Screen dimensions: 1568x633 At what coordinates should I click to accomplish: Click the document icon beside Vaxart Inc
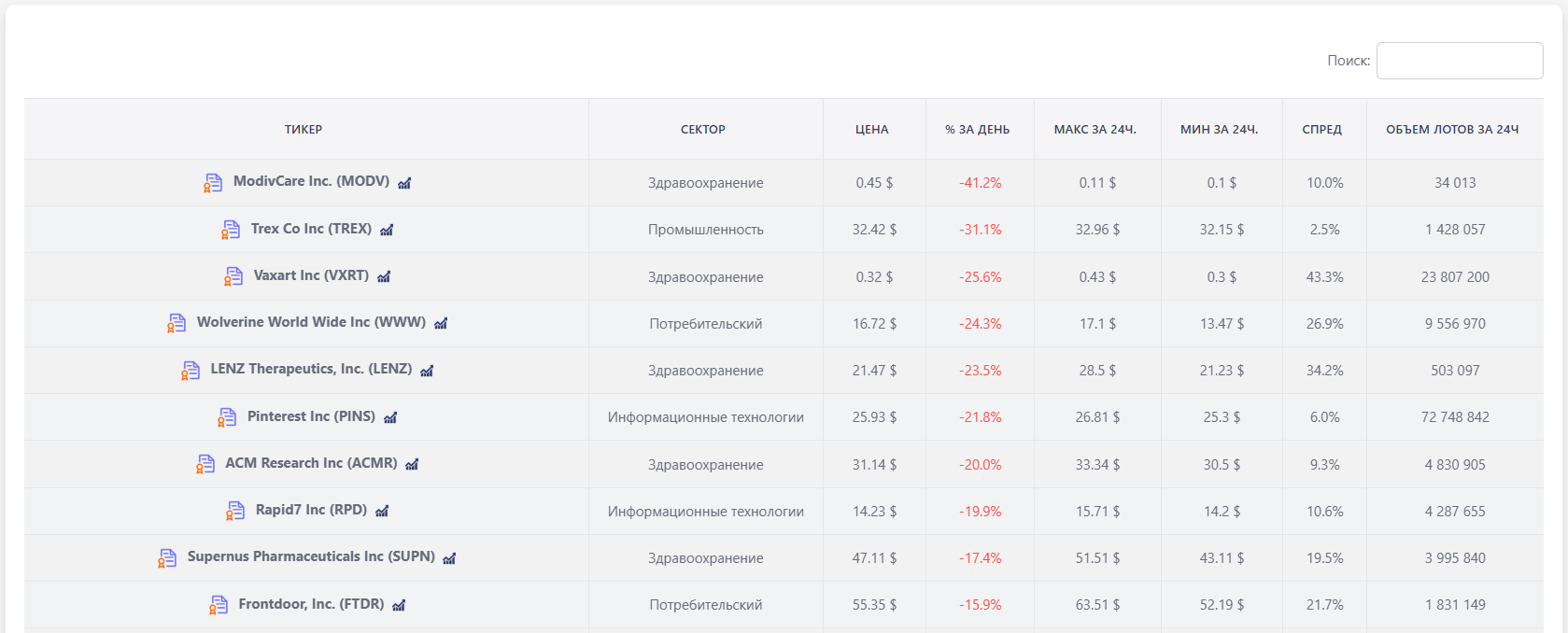click(x=233, y=276)
